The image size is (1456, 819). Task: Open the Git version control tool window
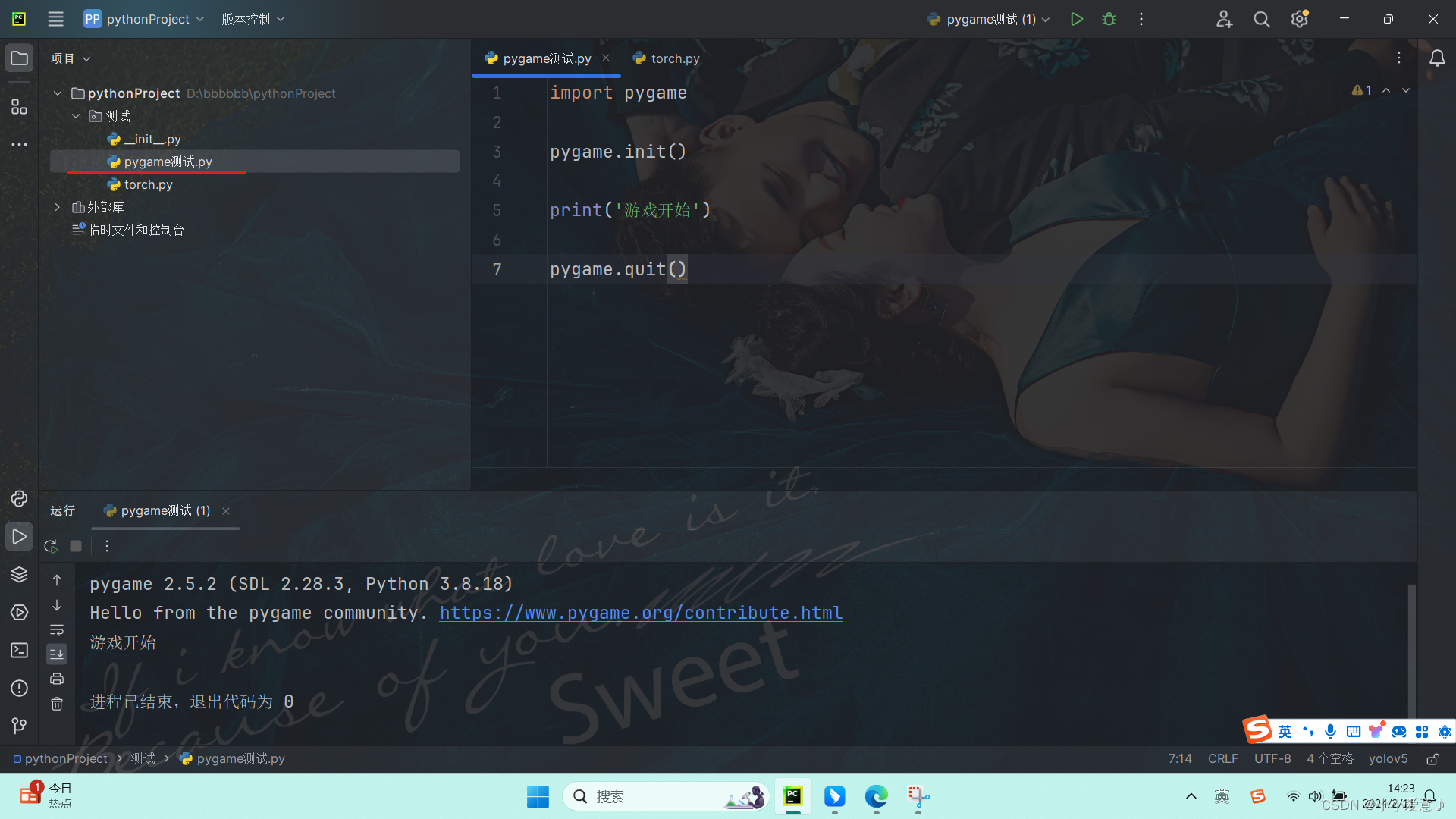(19, 726)
